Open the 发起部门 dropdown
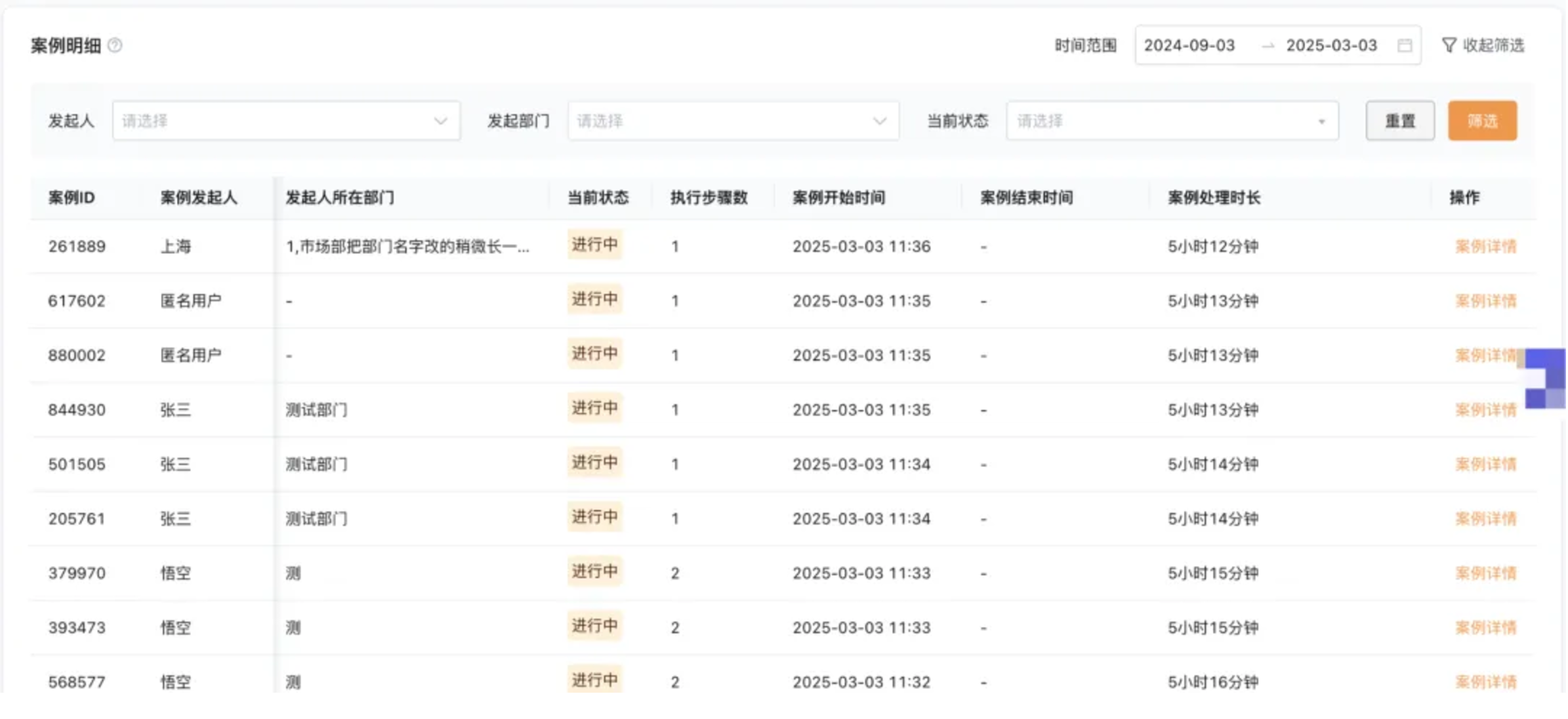Image resolution: width=1568 pixels, height=719 pixels. tap(733, 121)
